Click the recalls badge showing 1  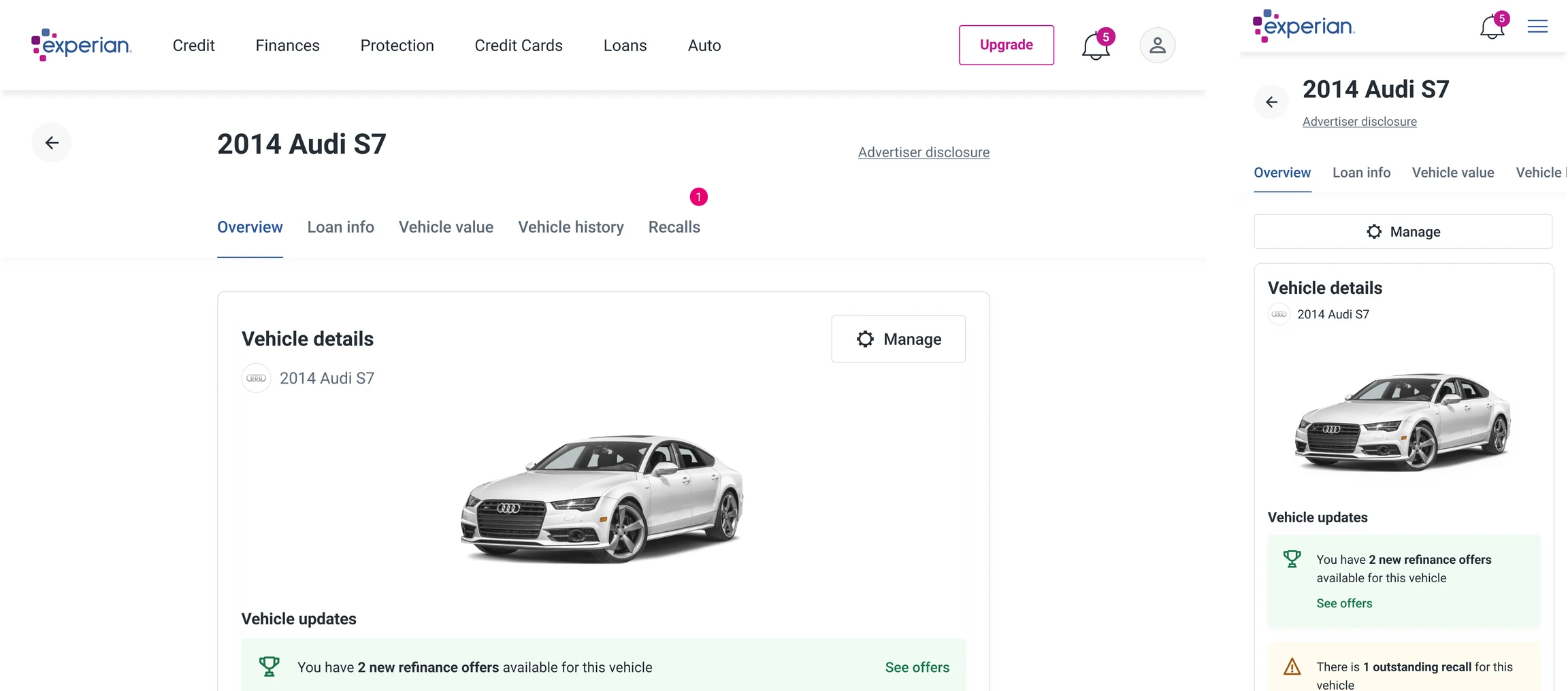point(698,197)
